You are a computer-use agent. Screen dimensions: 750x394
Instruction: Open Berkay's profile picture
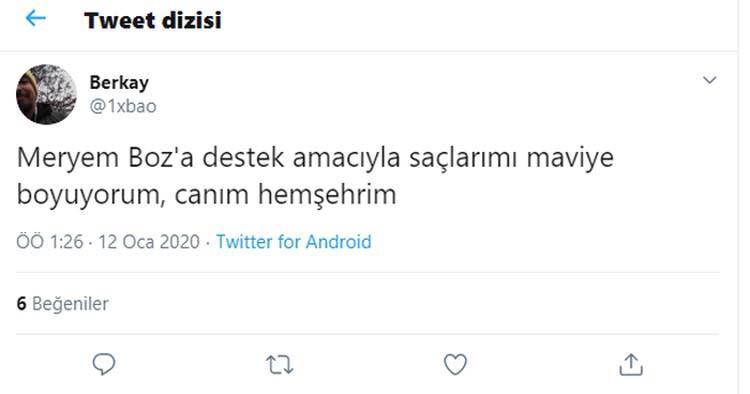pos(46,94)
